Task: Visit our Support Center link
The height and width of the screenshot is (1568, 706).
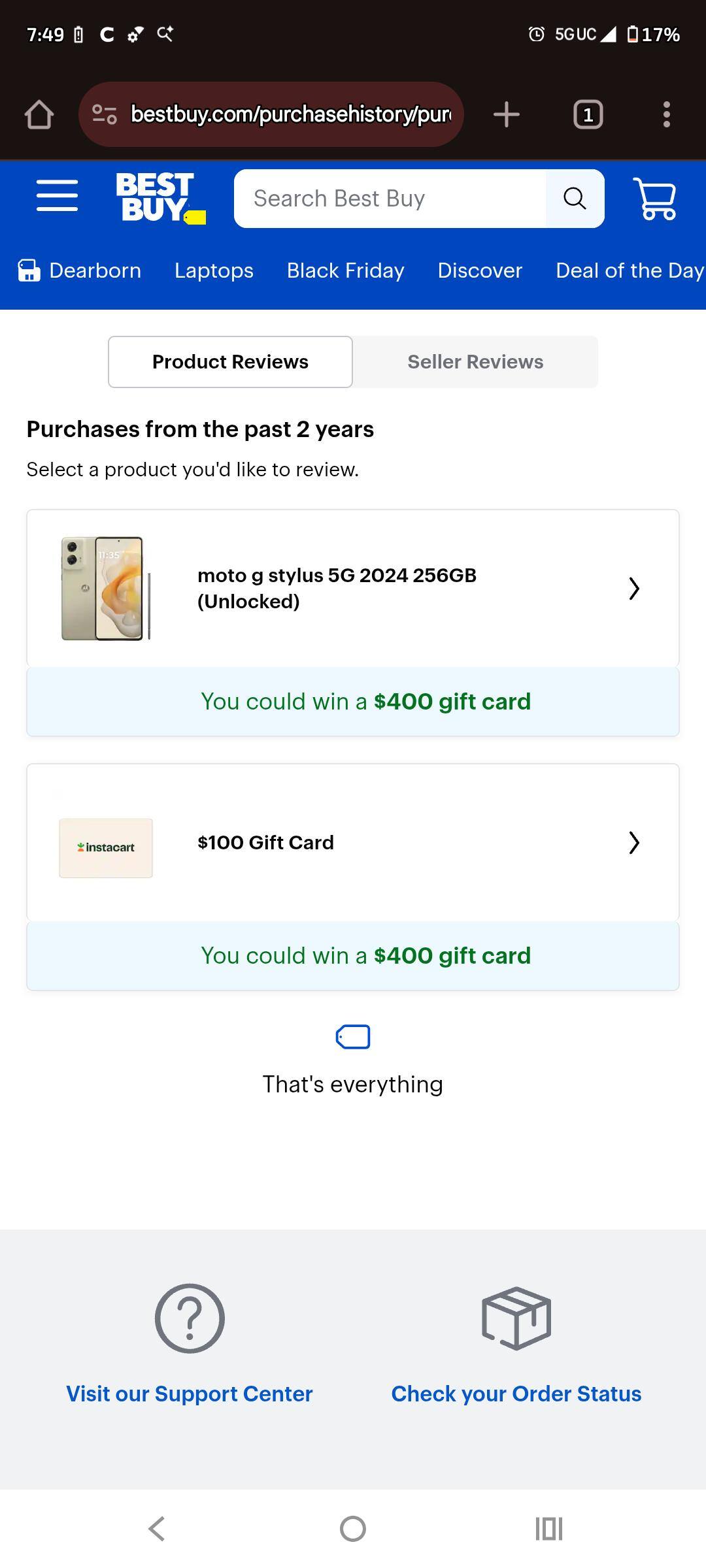Action: tap(190, 1394)
